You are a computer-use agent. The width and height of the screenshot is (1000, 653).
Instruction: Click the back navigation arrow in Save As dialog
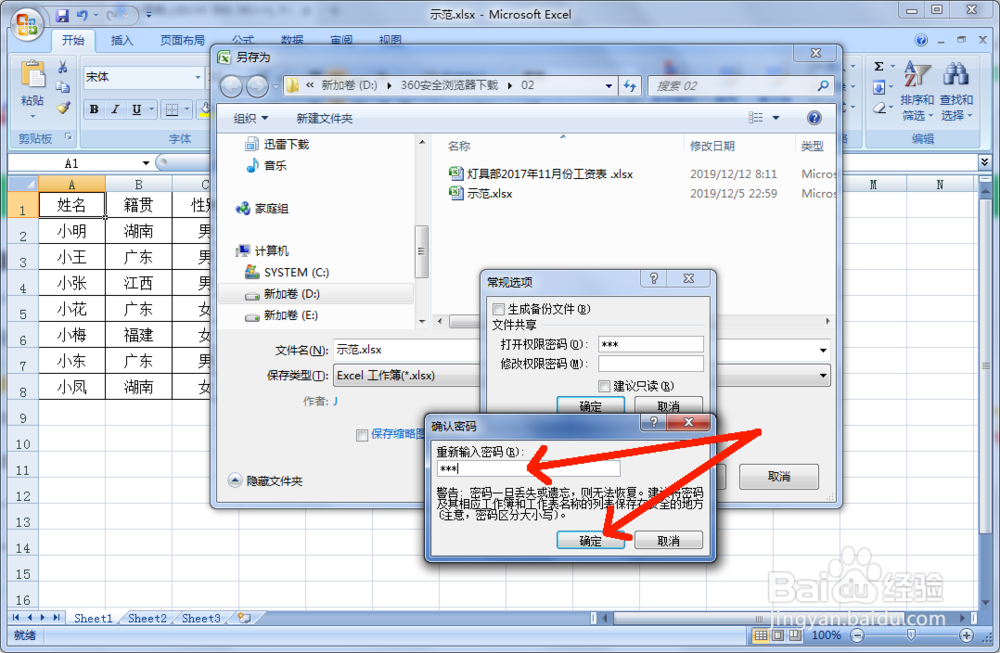(x=230, y=86)
